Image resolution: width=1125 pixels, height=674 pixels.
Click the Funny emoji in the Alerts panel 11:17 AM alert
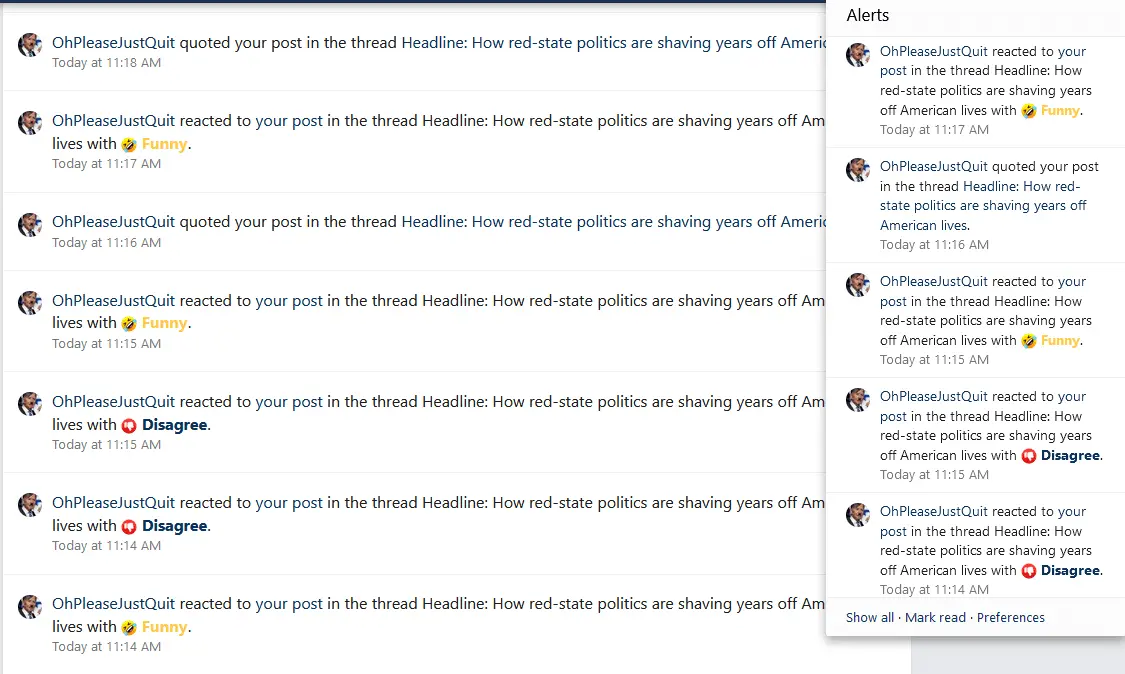pyautogui.click(x=1028, y=111)
